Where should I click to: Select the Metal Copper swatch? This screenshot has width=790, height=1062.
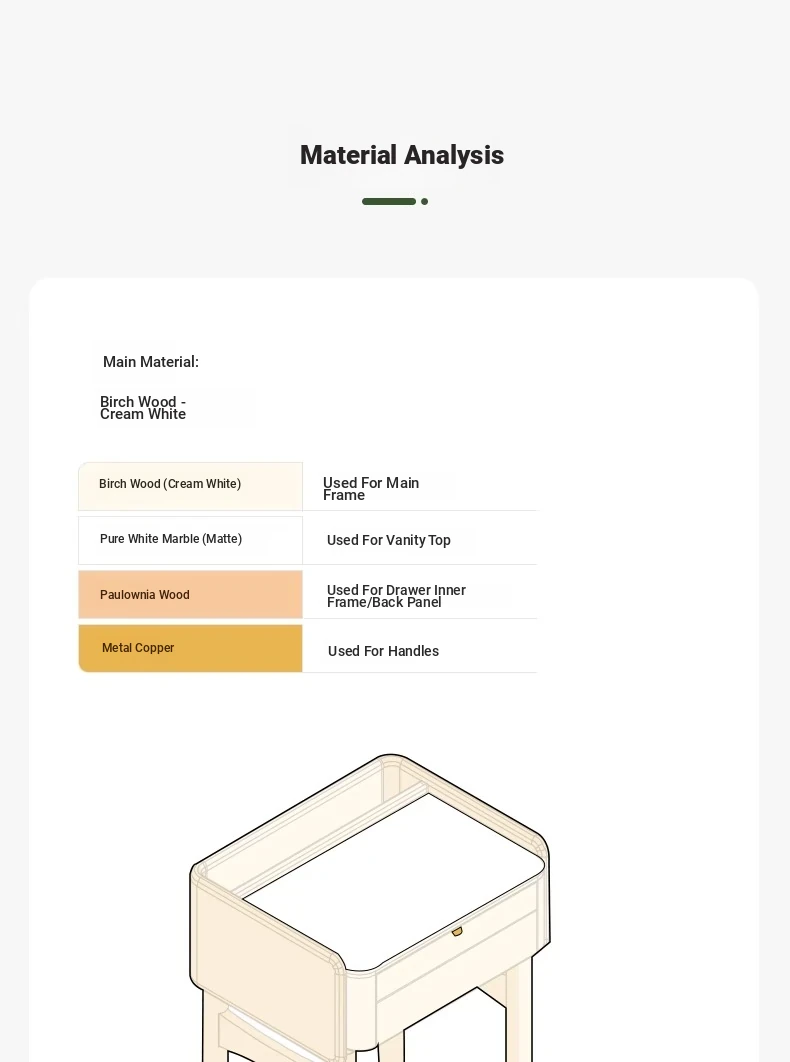[x=190, y=648]
